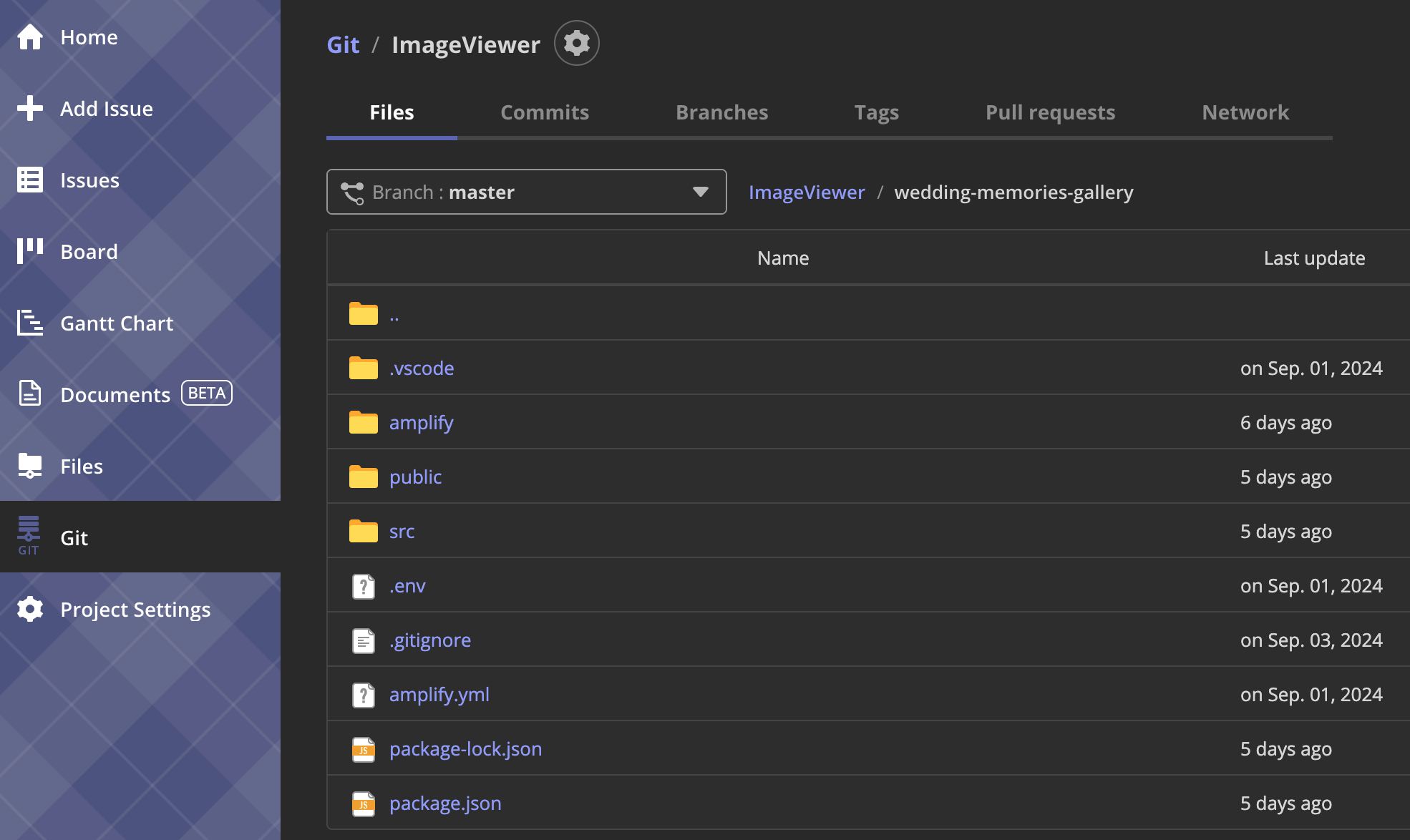
Task: Click the folder icon for amplify
Action: (364, 422)
